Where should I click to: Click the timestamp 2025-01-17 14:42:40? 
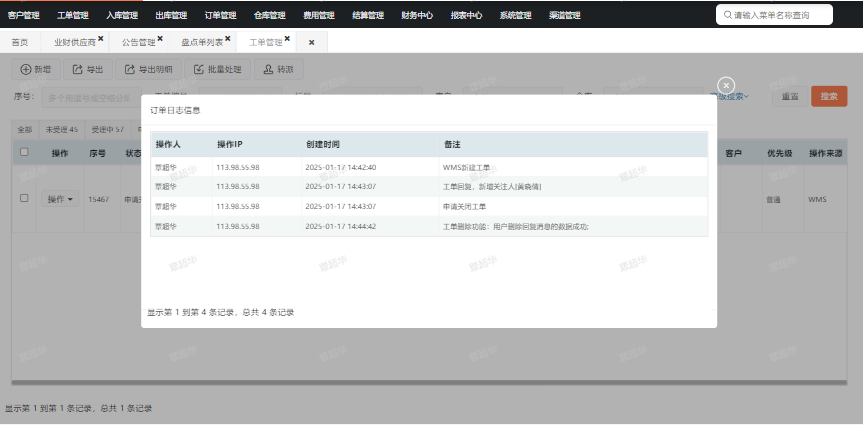click(x=341, y=167)
